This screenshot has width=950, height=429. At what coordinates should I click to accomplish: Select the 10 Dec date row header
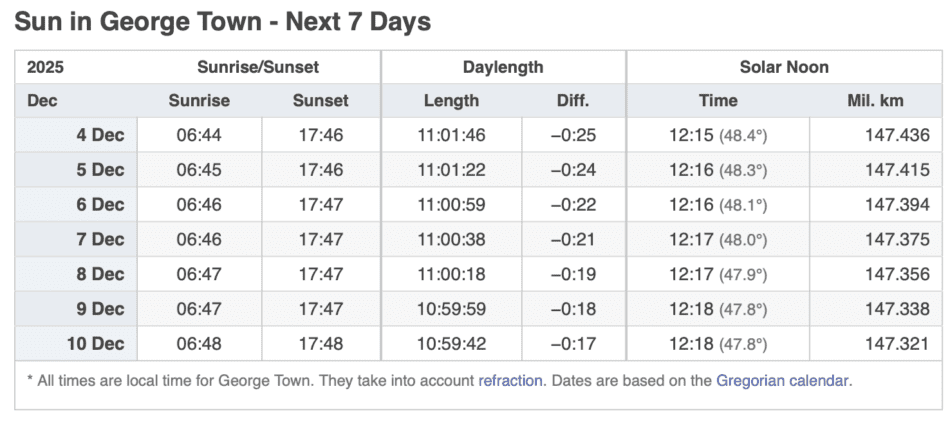point(96,343)
